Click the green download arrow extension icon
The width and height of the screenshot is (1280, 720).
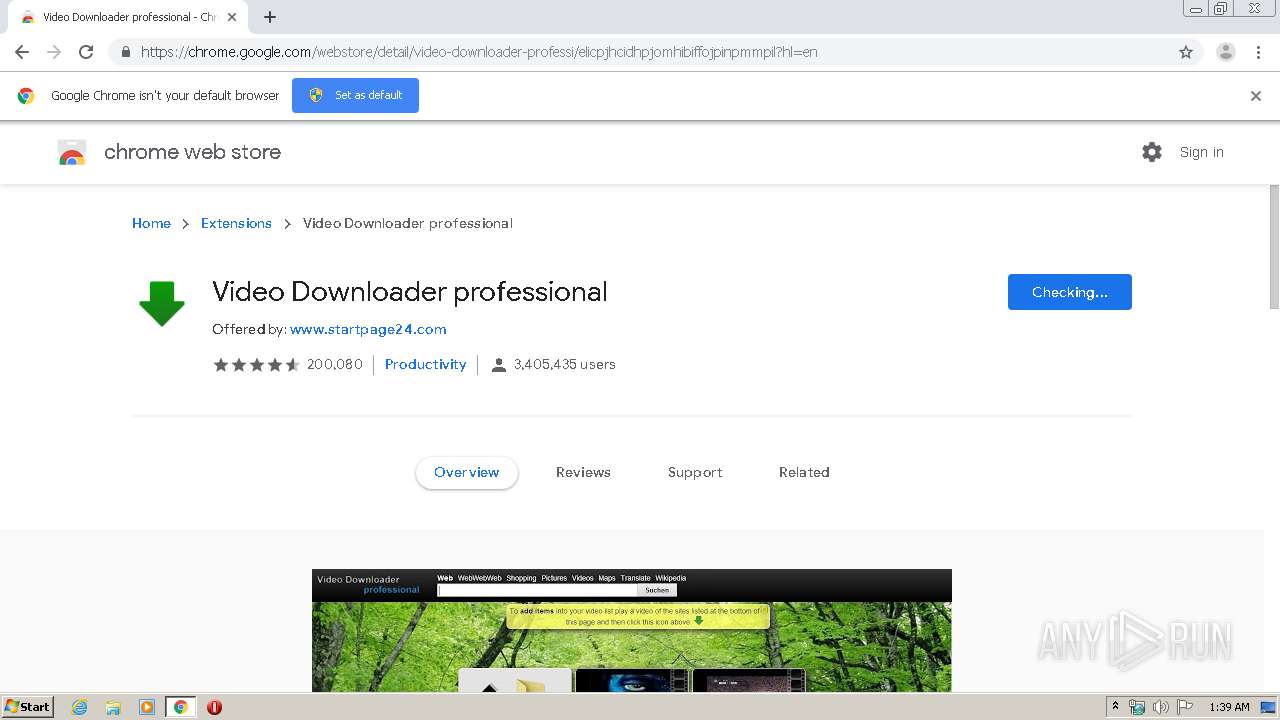coord(162,304)
